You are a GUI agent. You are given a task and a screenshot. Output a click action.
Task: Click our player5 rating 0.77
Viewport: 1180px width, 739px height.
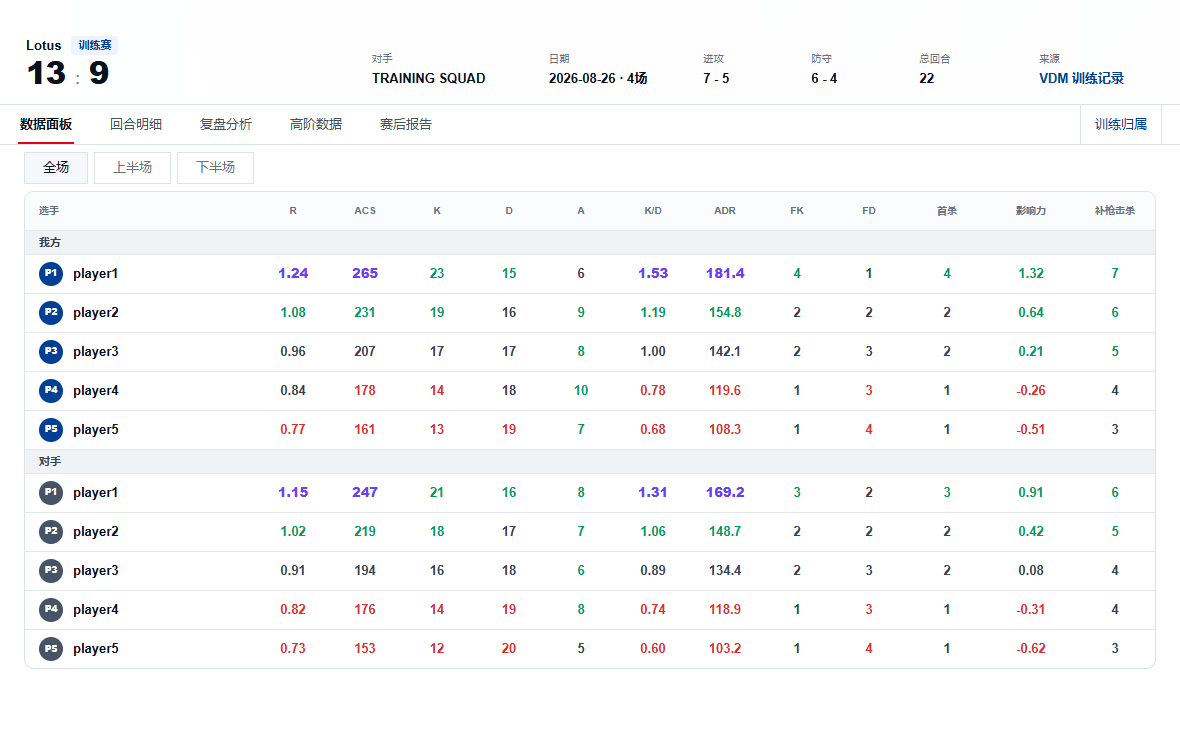(293, 430)
